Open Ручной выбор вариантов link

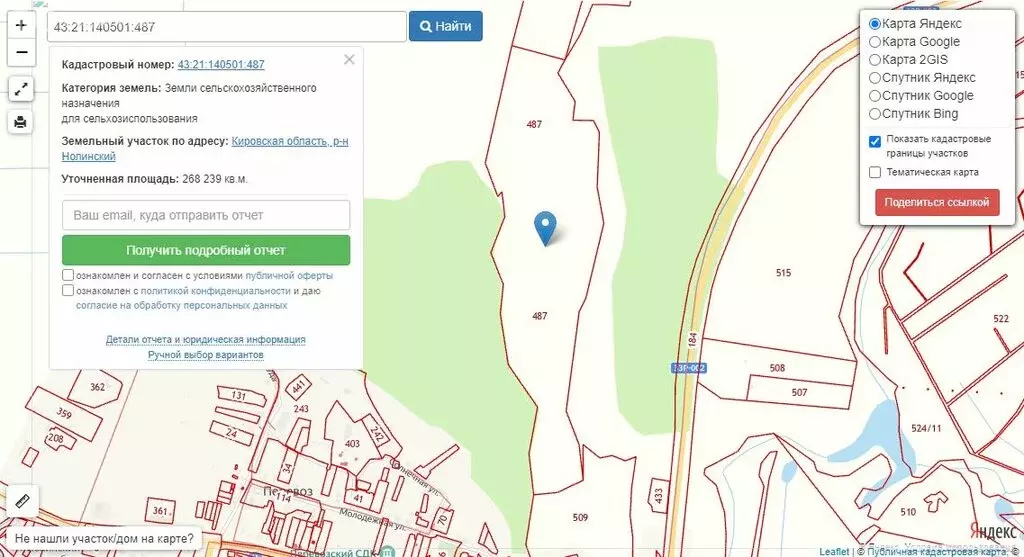coord(206,355)
